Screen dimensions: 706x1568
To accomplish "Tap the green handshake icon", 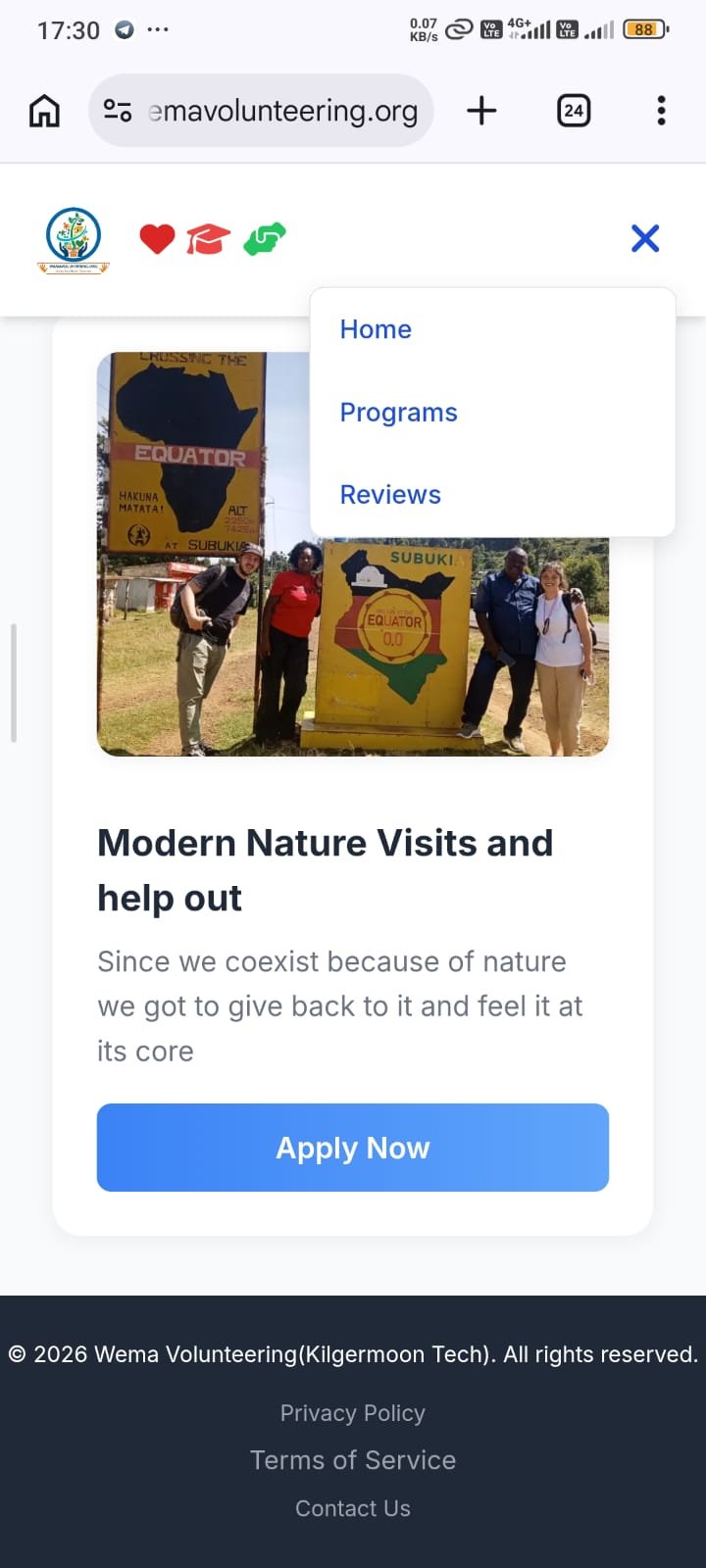I will (x=264, y=238).
